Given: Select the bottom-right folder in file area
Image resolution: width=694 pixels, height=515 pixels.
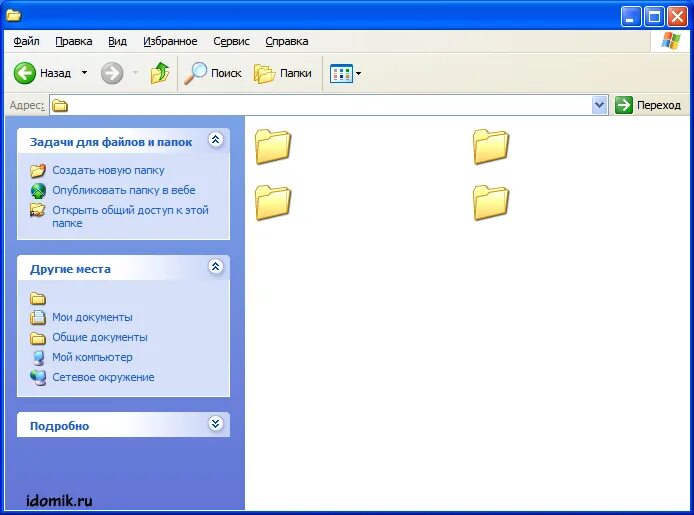Looking at the screenshot, I should pos(491,202).
